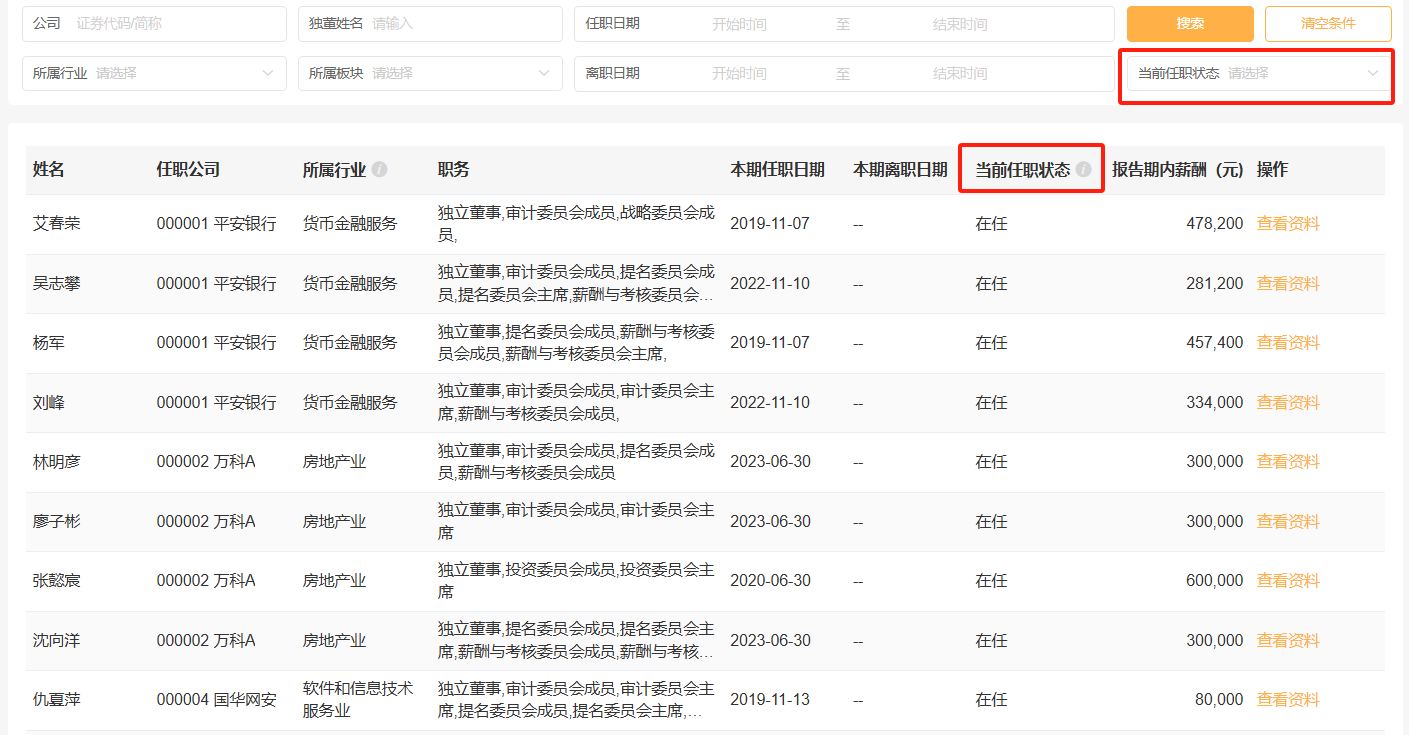The image size is (1409, 735).
Task: Focus the 公司 证券代码/简称 input field
Action: (154, 23)
